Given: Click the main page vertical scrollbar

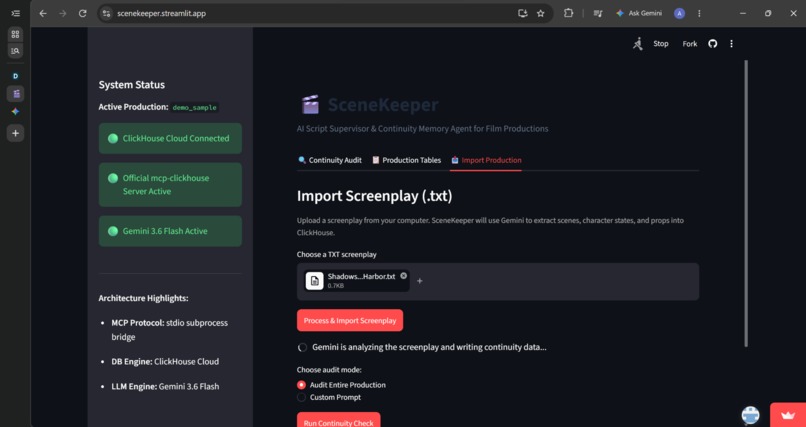Looking at the screenshot, I should pyautogui.click(x=746, y=203).
